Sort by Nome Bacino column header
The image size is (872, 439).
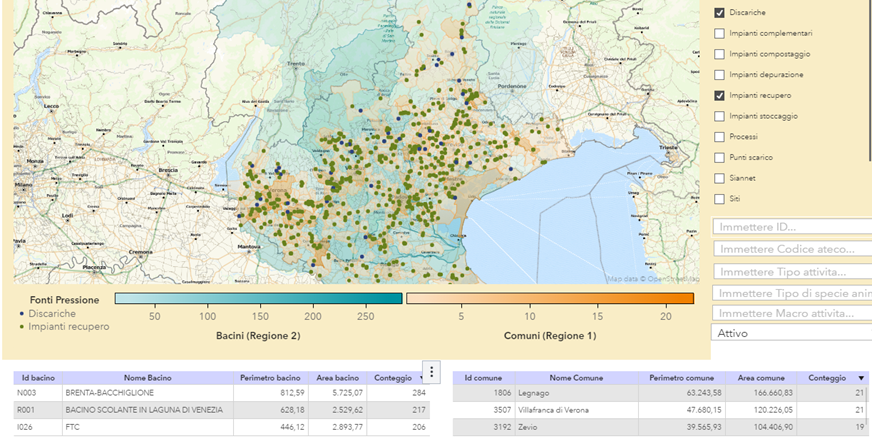[x=148, y=378]
